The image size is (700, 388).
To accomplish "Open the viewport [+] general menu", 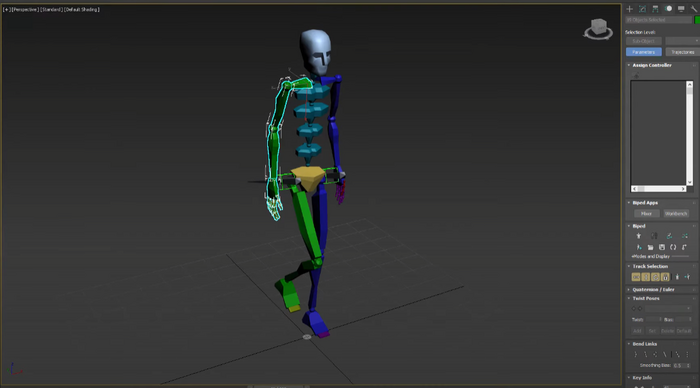I will coord(6,9).
